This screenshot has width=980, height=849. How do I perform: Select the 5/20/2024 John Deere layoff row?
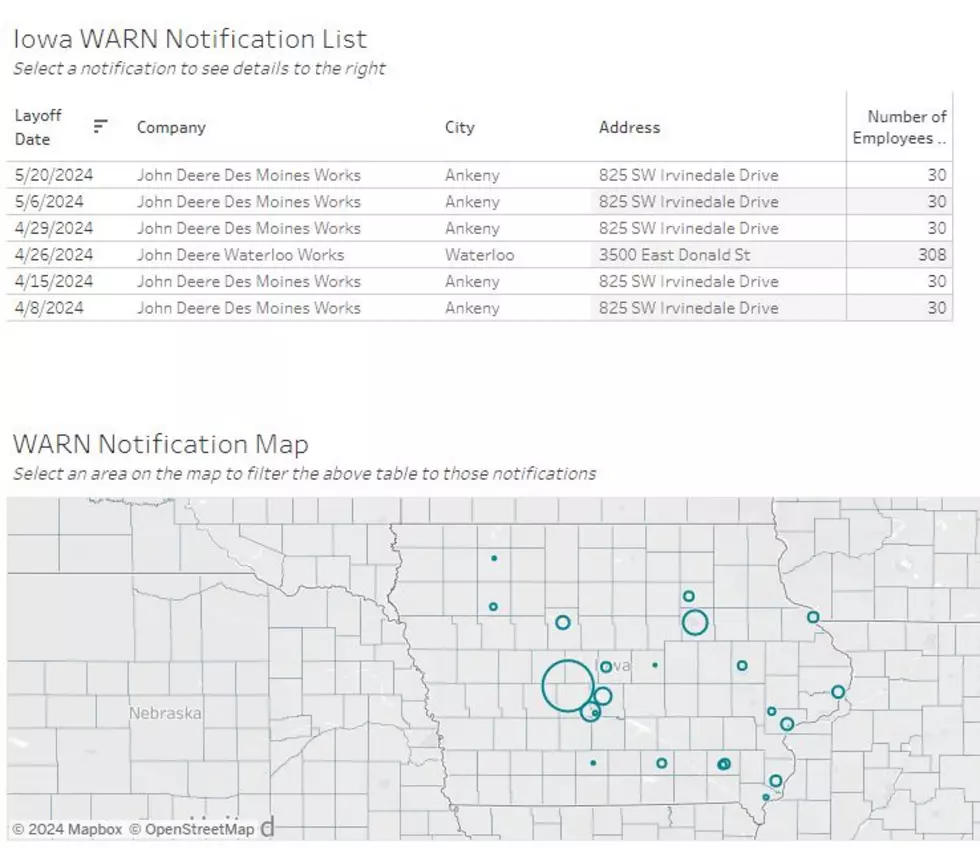coord(480,175)
